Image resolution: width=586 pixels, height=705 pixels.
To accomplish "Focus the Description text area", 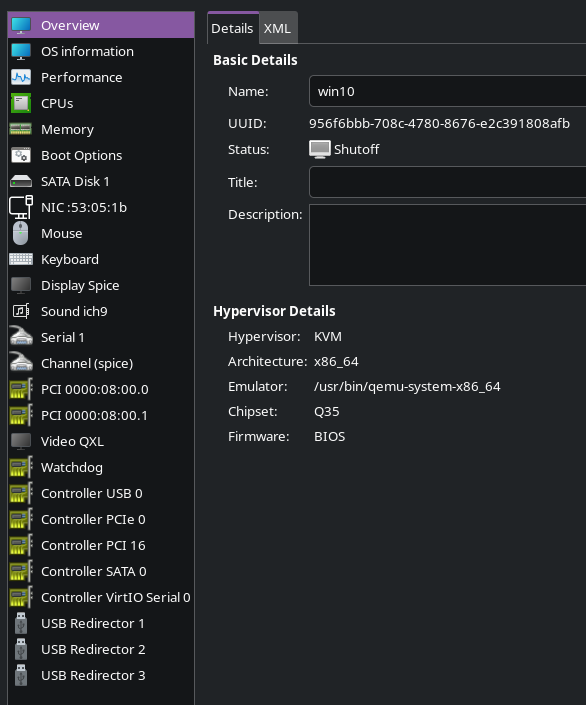I will pyautogui.click(x=447, y=245).
